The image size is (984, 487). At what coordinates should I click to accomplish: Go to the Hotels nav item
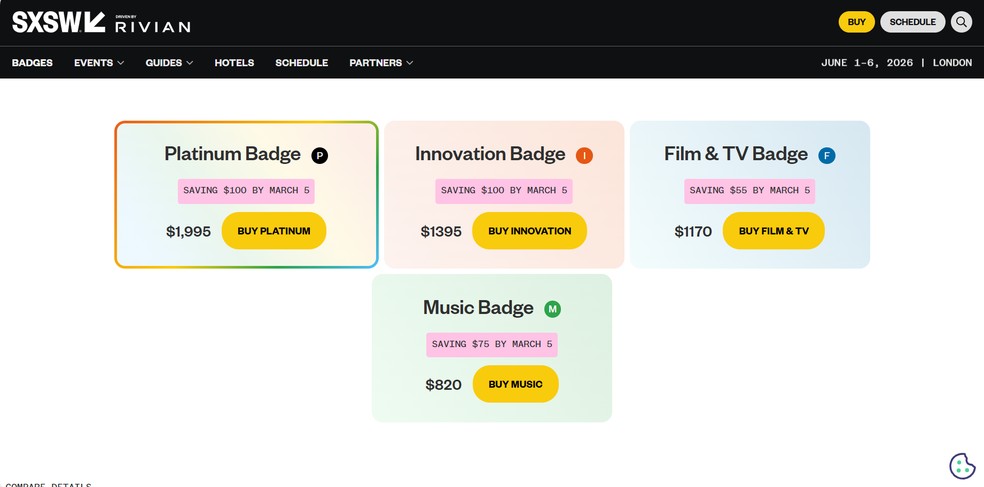pos(234,63)
